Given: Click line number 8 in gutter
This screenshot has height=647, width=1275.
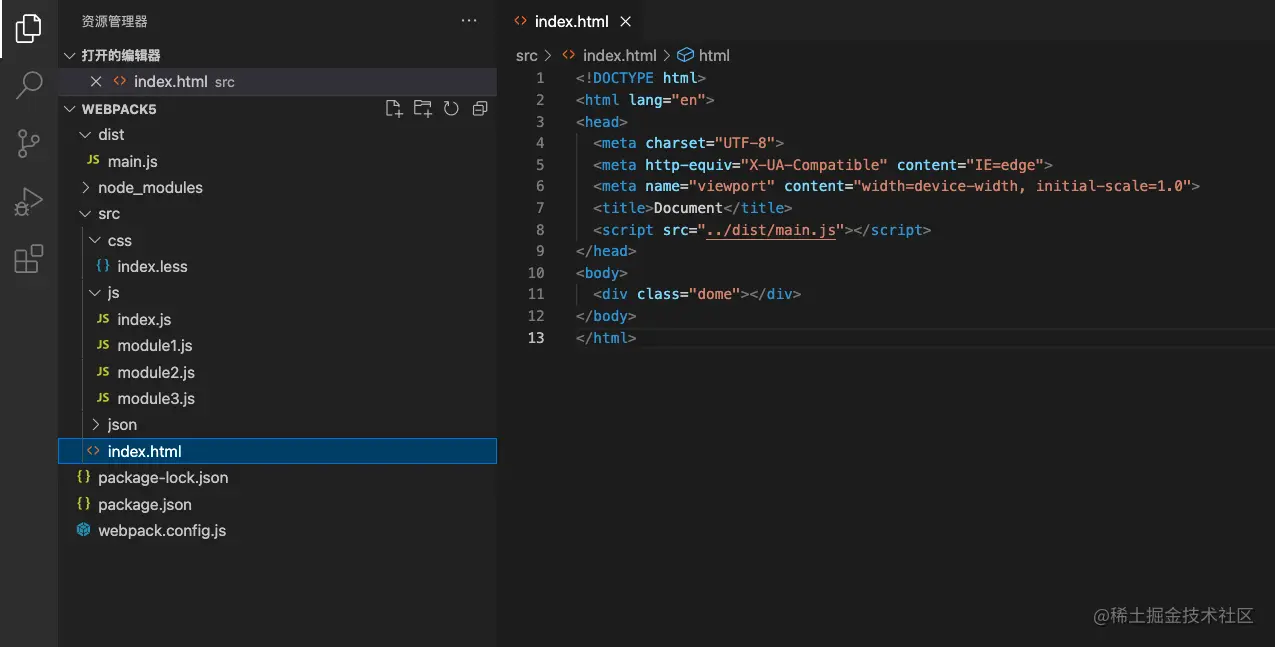Looking at the screenshot, I should click(x=540, y=230).
